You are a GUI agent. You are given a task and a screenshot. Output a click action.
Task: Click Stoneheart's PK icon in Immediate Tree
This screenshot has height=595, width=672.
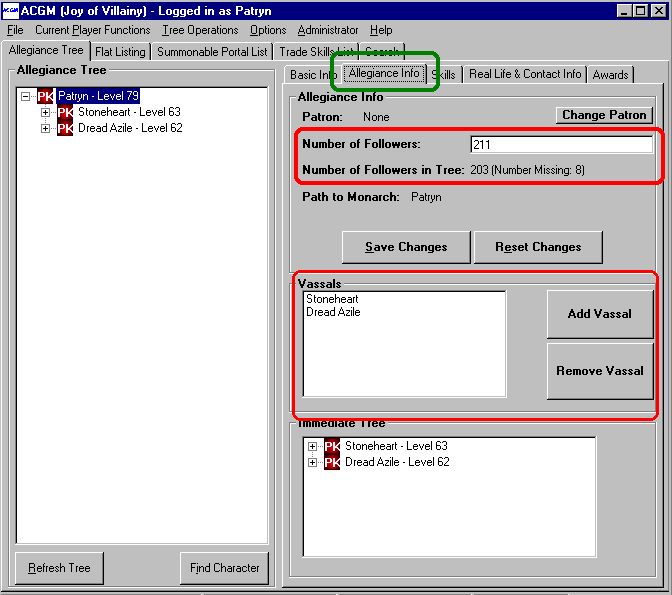tap(332, 446)
